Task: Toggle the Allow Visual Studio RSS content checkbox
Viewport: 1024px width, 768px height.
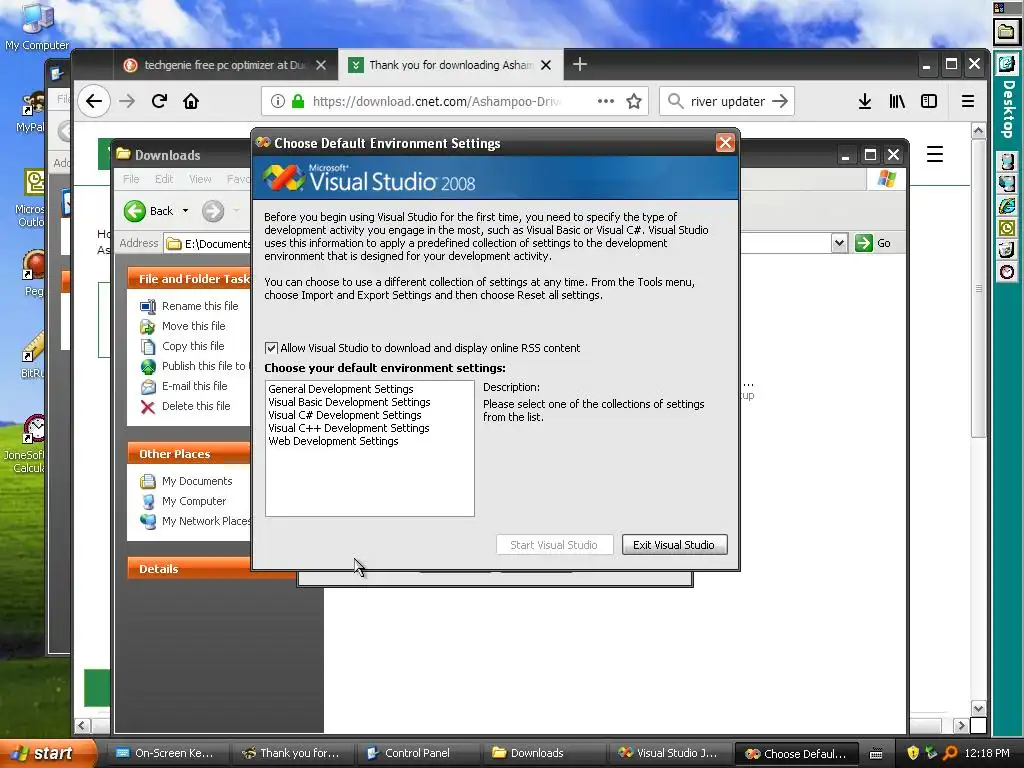Action: pos(271,348)
